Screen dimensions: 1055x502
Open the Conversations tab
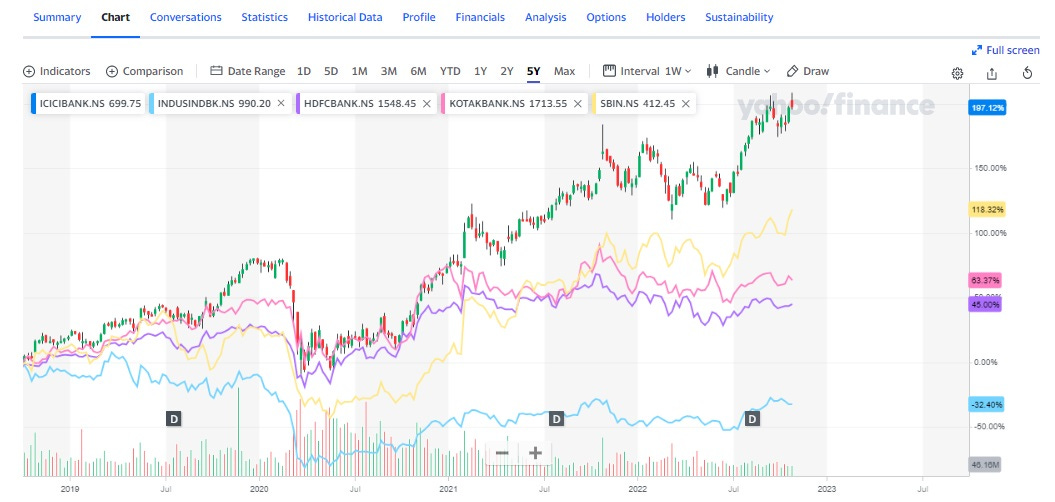click(186, 17)
